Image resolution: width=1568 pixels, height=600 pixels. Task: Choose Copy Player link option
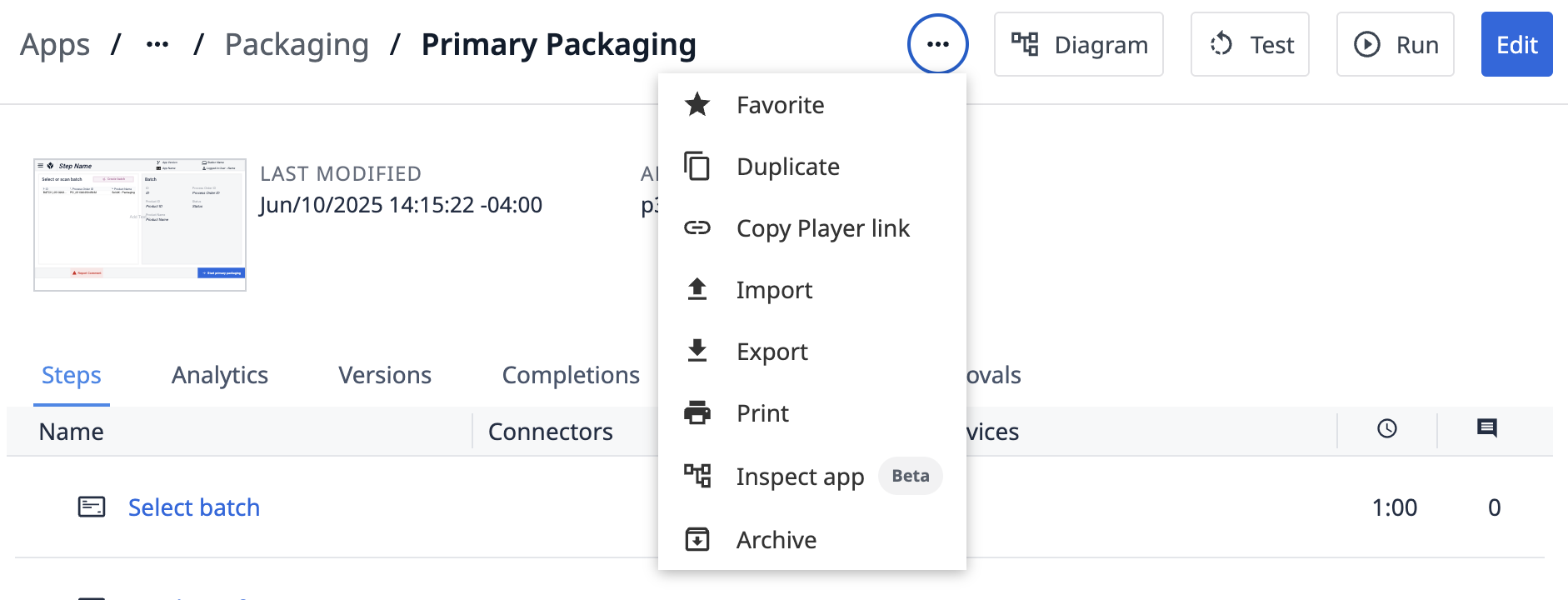(x=812, y=227)
